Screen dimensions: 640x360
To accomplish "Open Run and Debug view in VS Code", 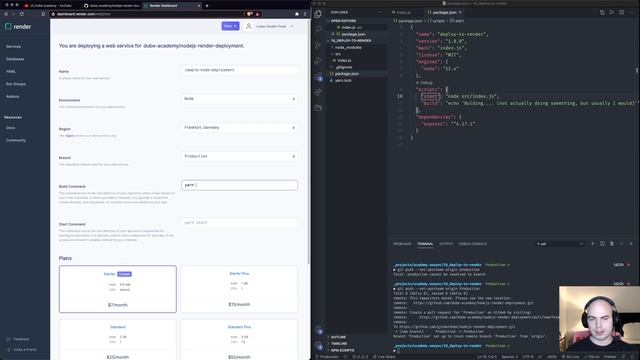I will point(318,61).
